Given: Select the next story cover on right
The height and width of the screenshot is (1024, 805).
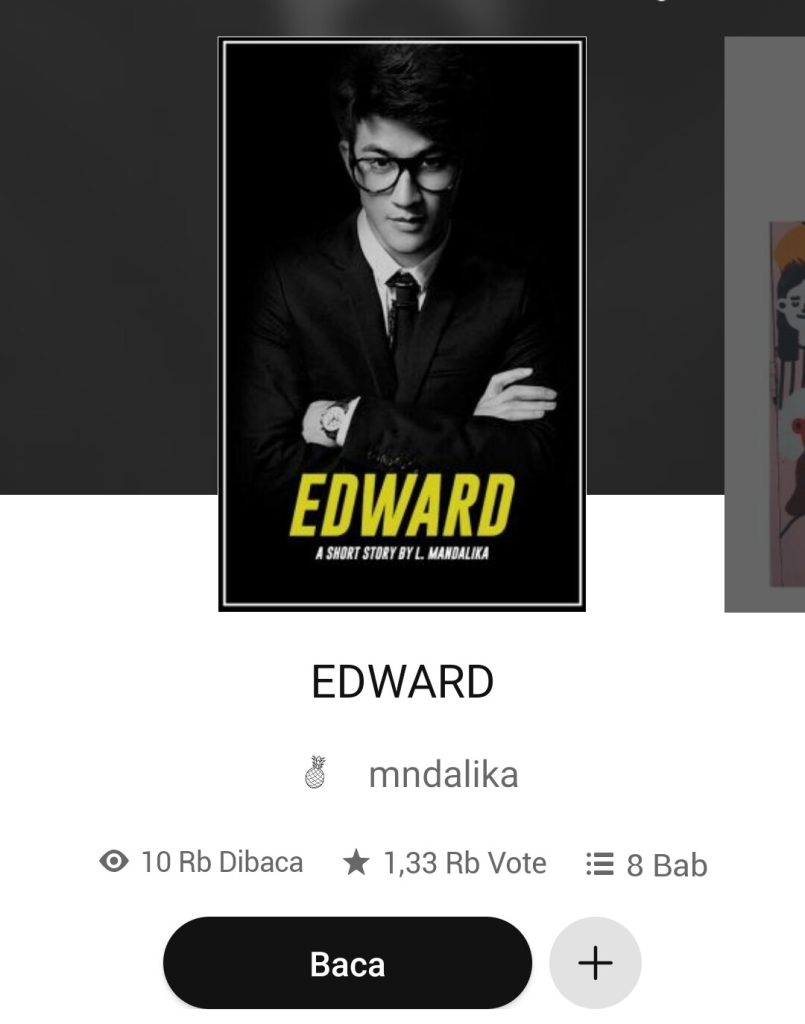Looking at the screenshot, I should [x=765, y=324].
